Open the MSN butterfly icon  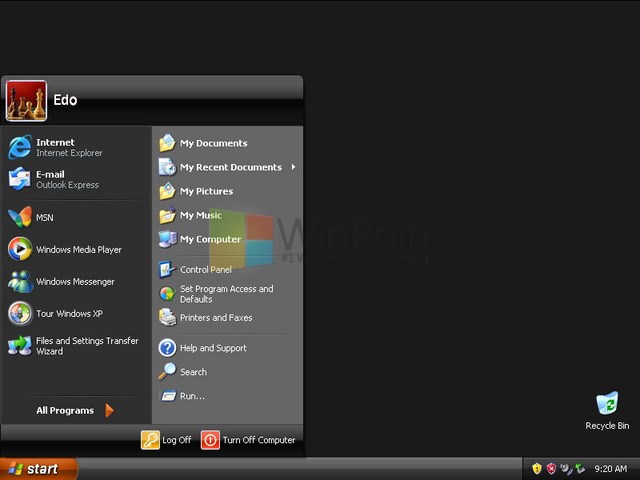pyautogui.click(x=20, y=217)
